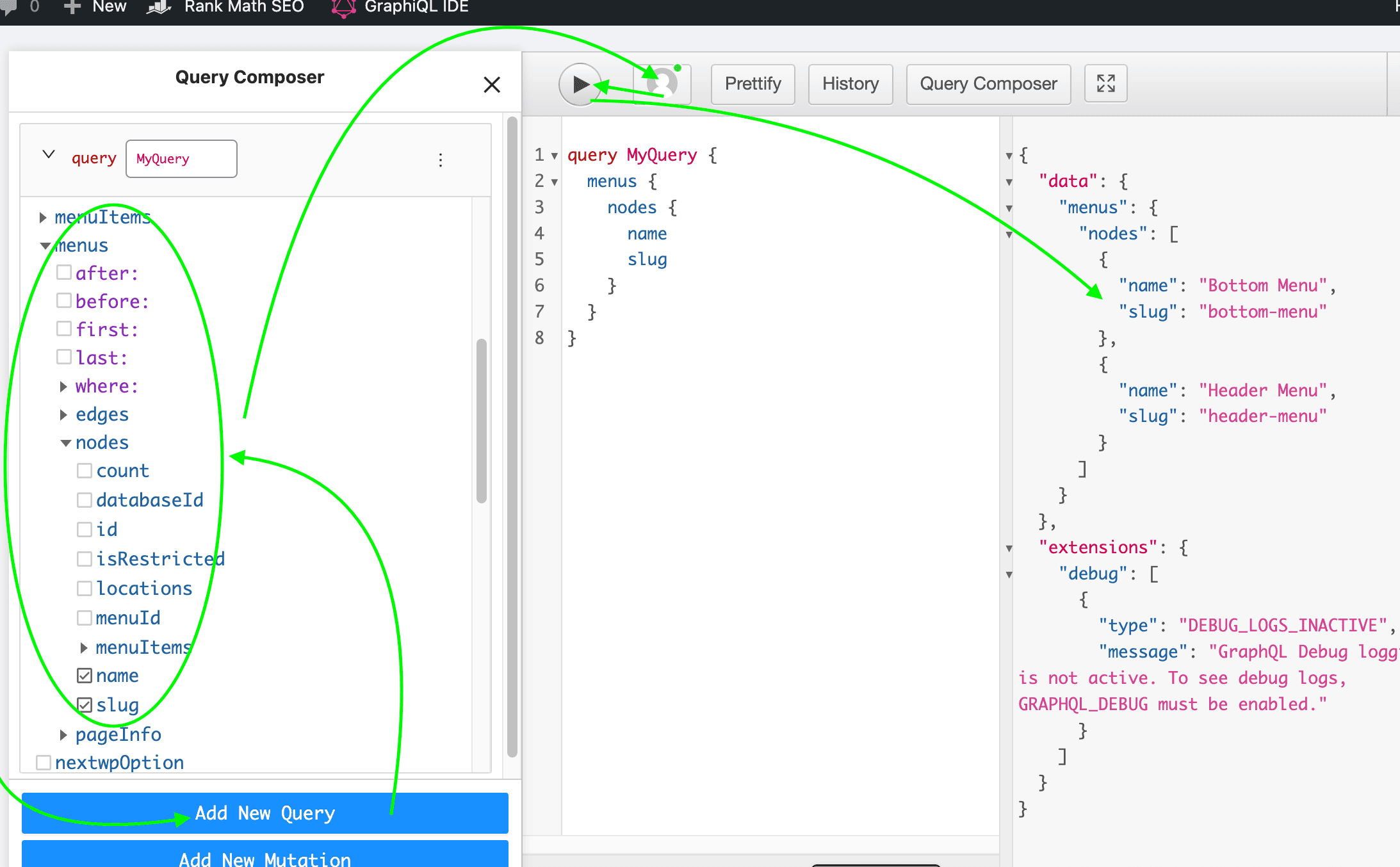
Task: Close the Query Composer panel with X
Action: (x=492, y=85)
